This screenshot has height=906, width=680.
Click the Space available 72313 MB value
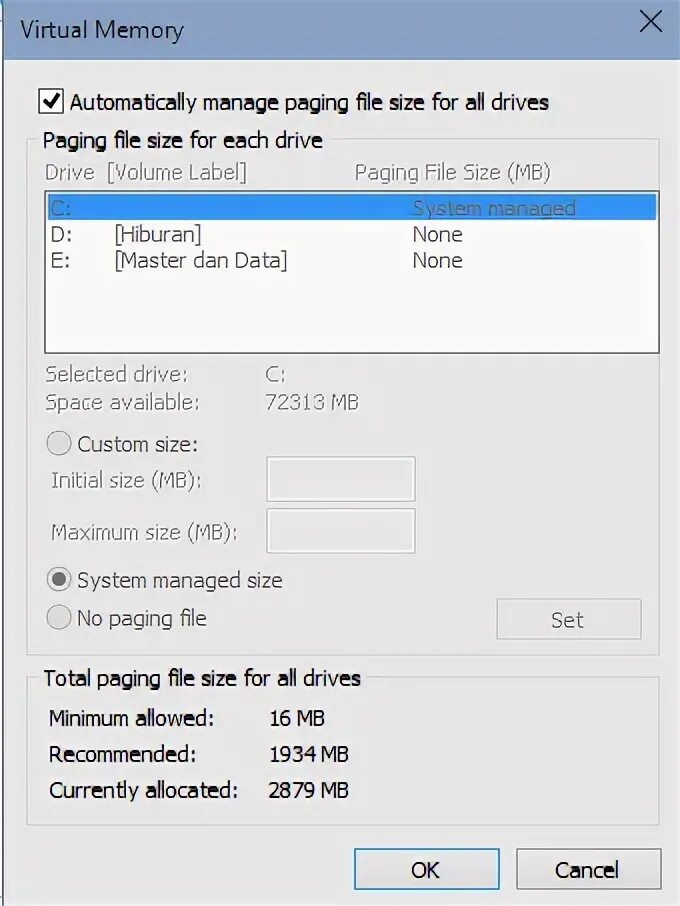(x=311, y=402)
